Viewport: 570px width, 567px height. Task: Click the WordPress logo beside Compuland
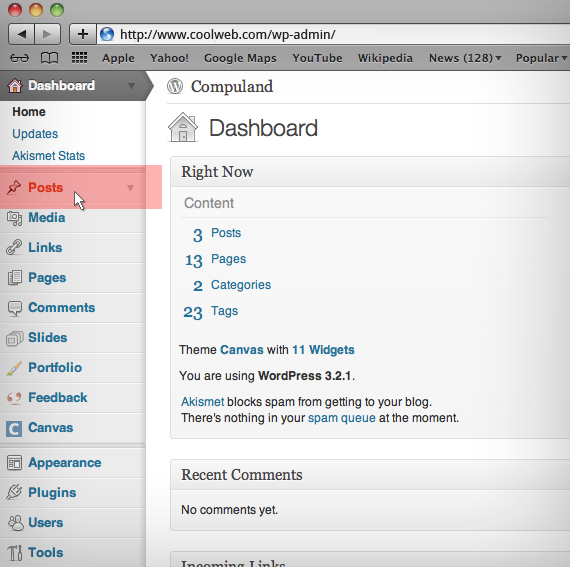[175, 87]
